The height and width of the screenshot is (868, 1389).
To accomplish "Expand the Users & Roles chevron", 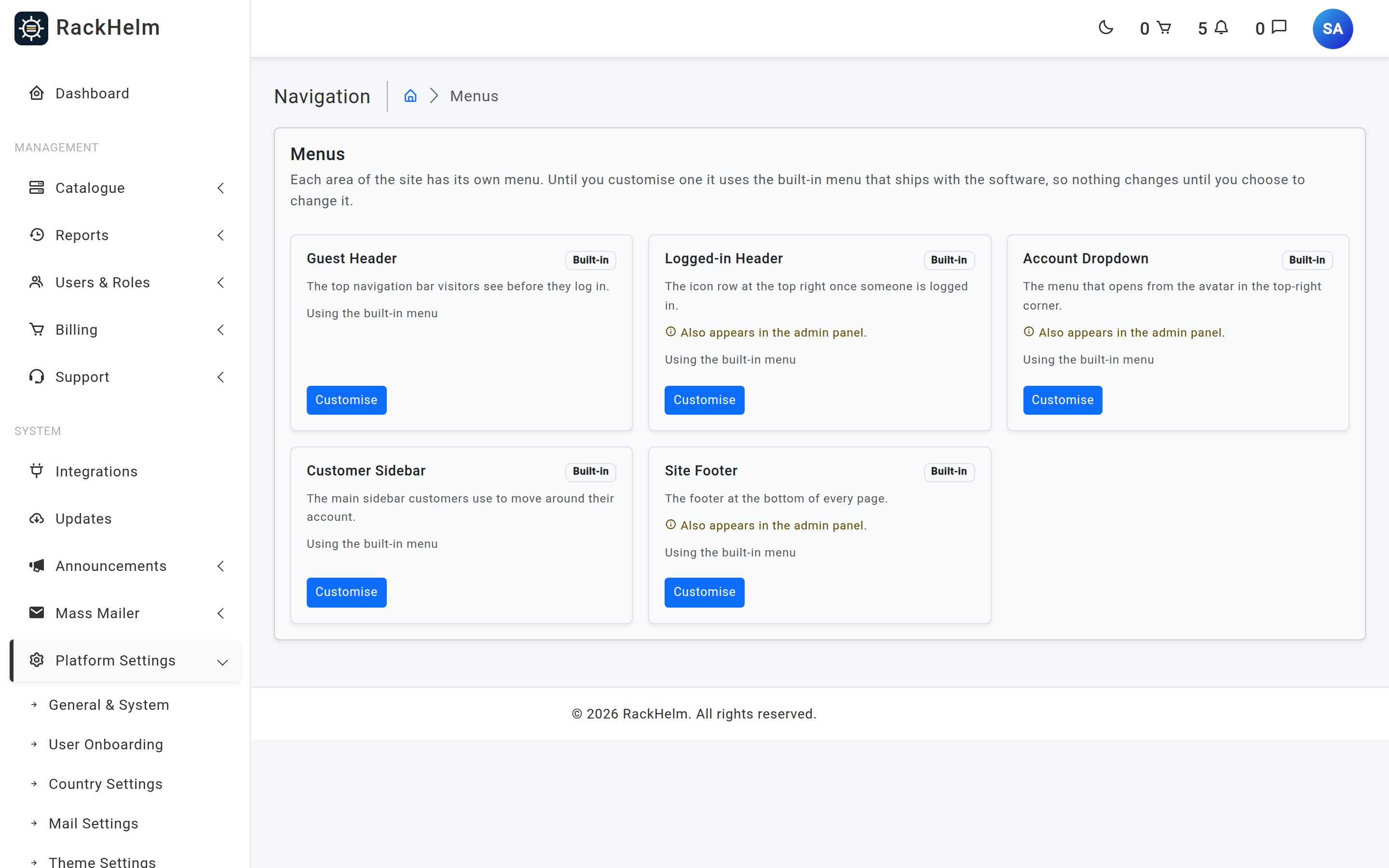I will (221, 282).
